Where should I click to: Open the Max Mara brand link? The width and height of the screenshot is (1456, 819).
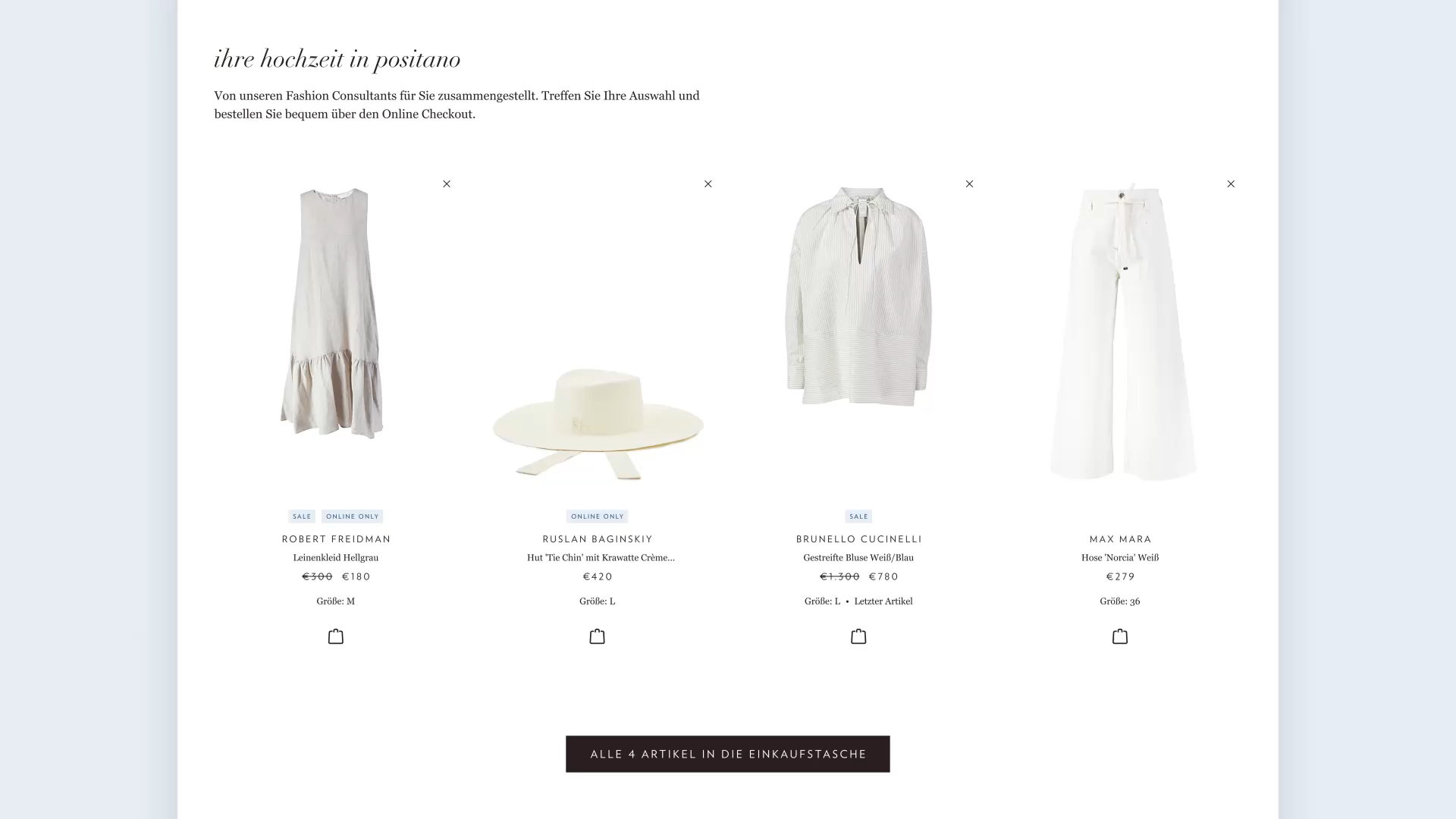click(x=1120, y=539)
